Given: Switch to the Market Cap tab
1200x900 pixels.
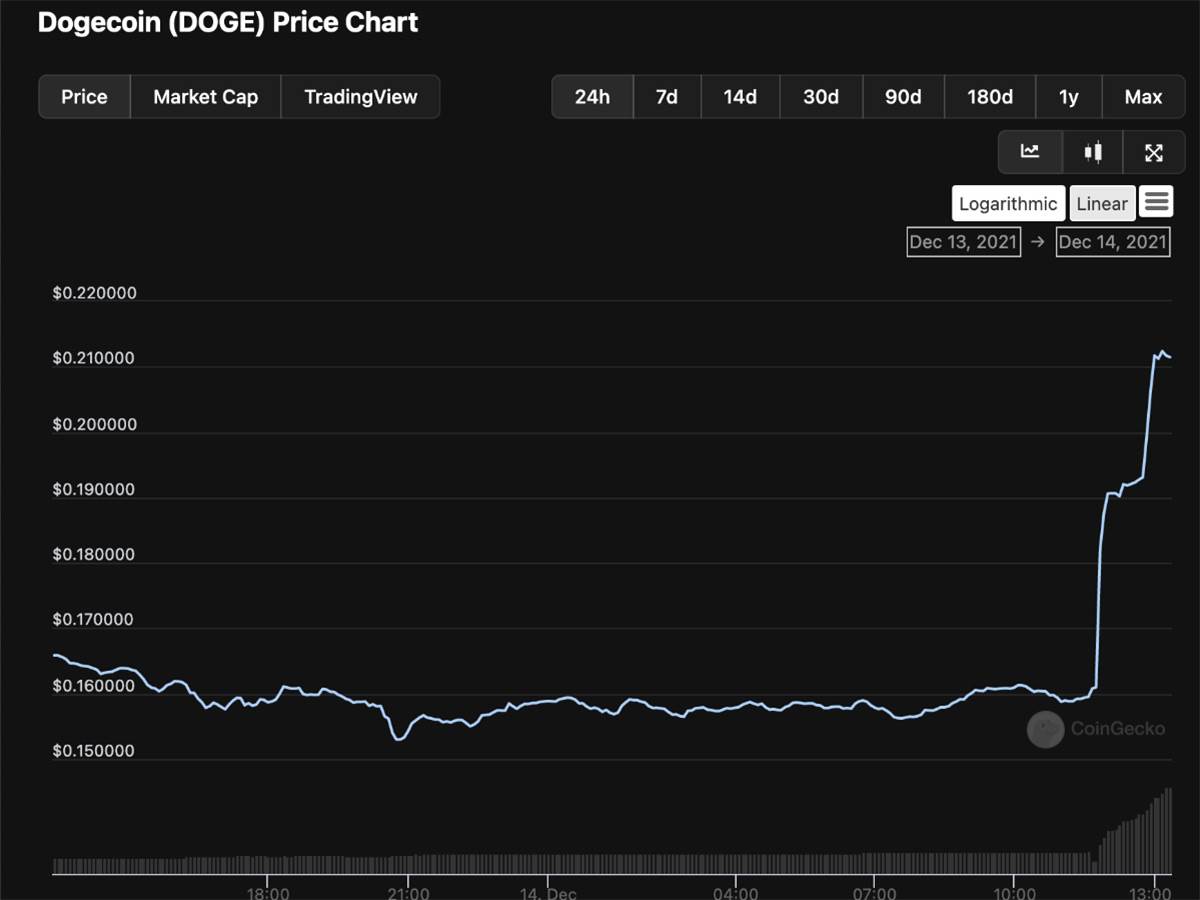Looking at the screenshot, I should (x=205, y=96).
